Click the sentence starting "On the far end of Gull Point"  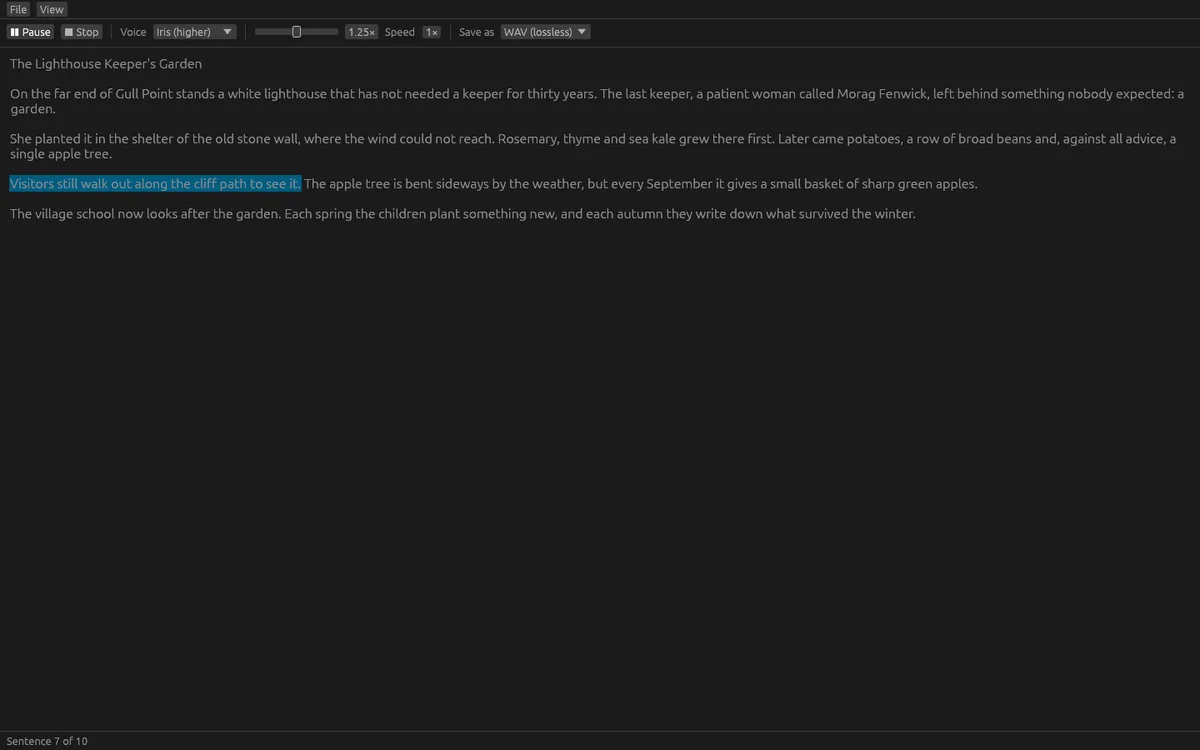(x=303, y=94)
